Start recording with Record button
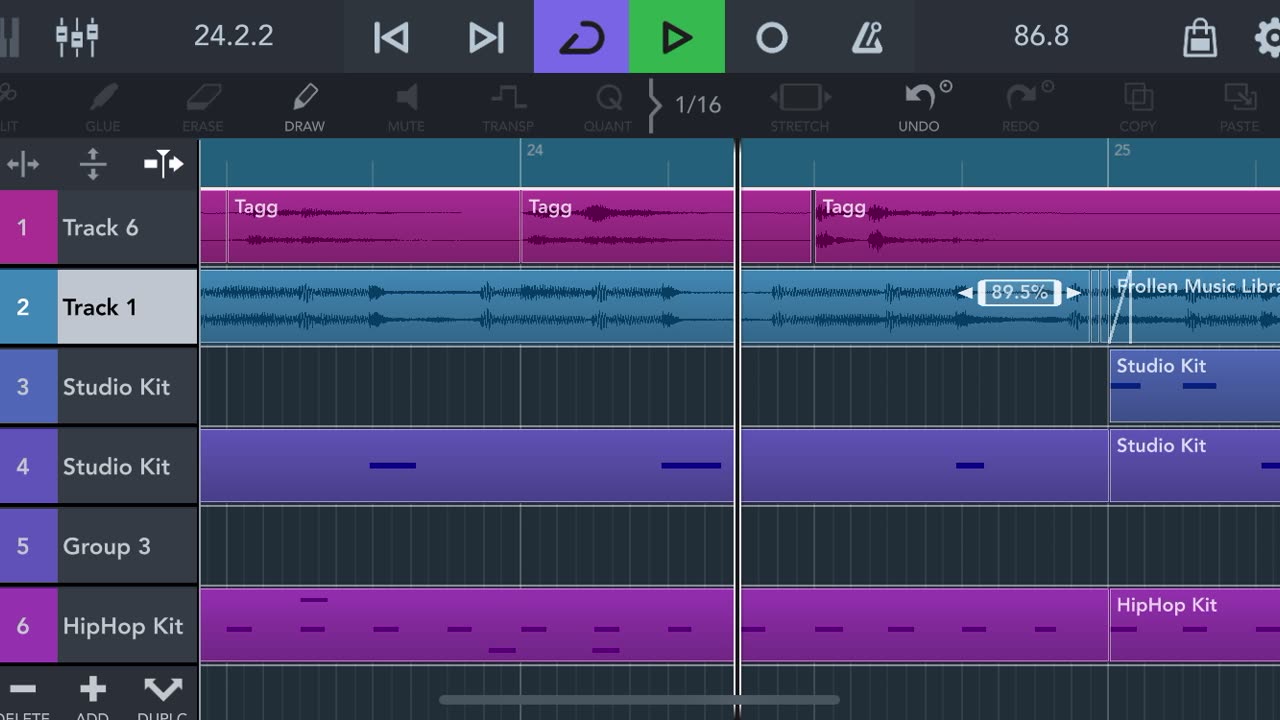The image size is (1280, 720). coord(772,37)
